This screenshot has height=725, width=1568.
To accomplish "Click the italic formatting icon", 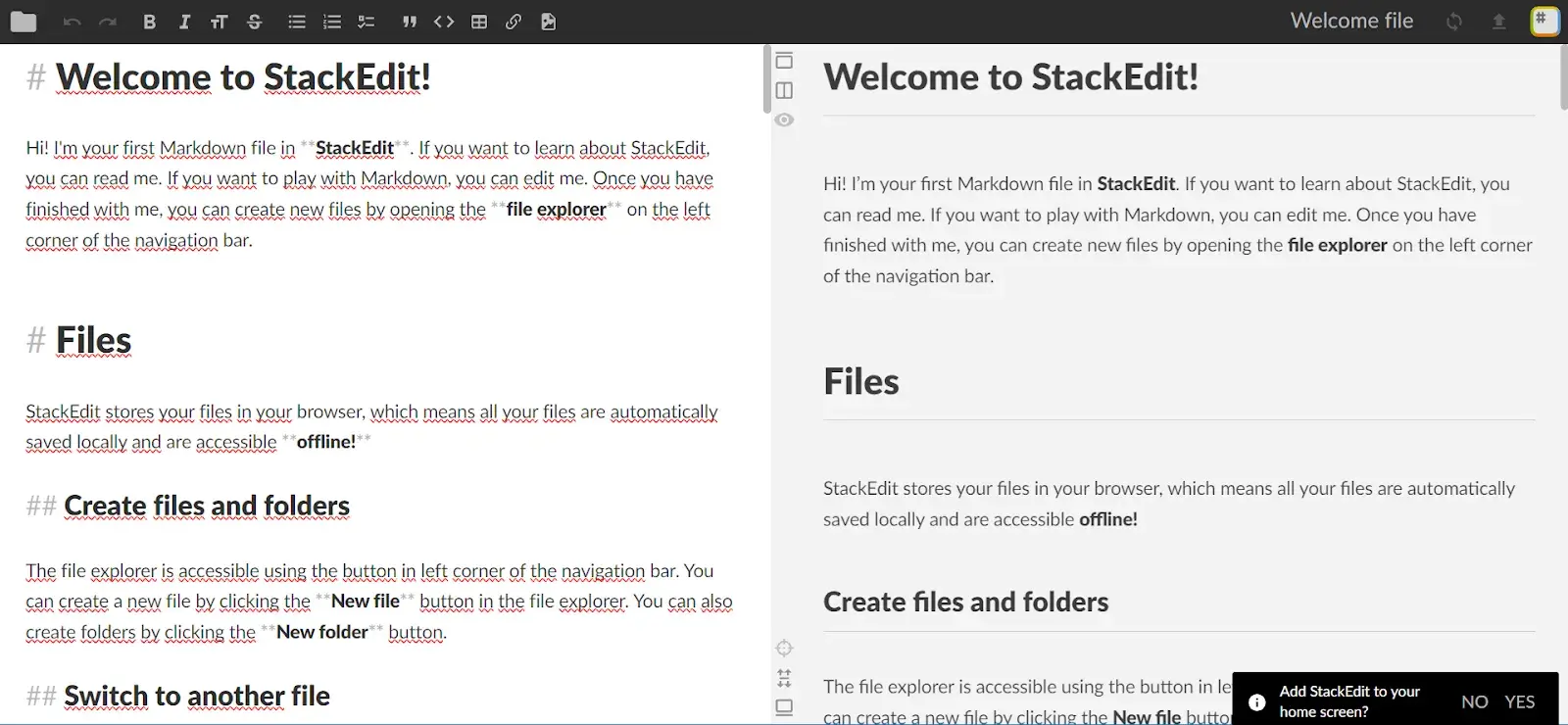I will tap(184, 22).
